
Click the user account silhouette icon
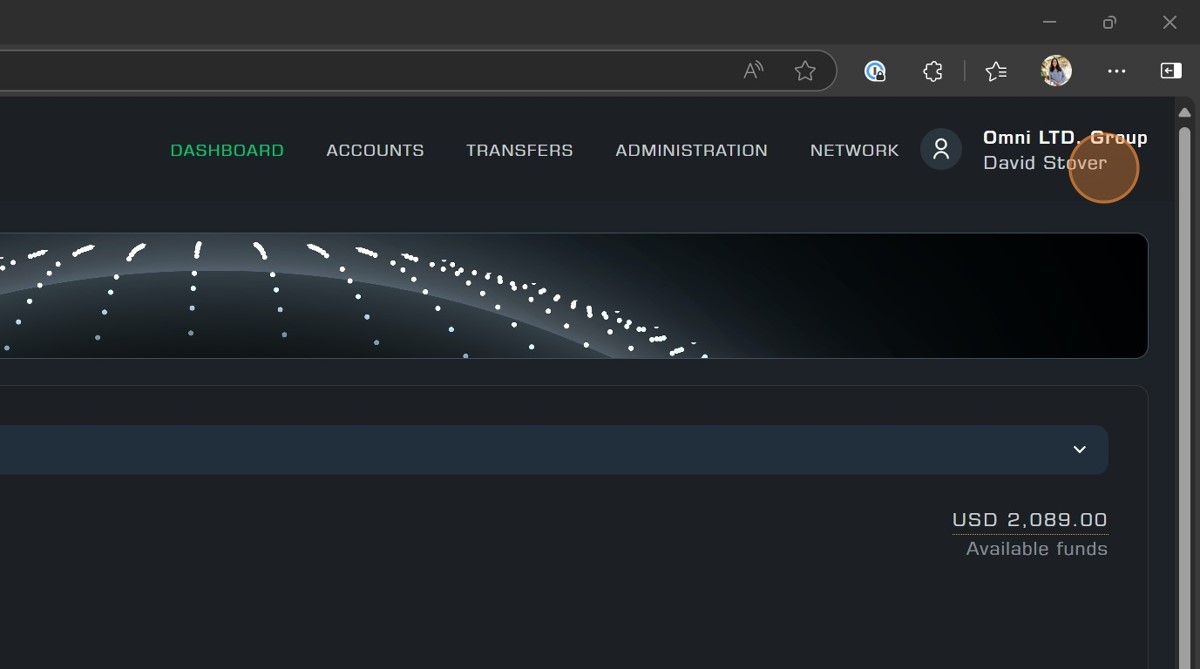point(941,150)
